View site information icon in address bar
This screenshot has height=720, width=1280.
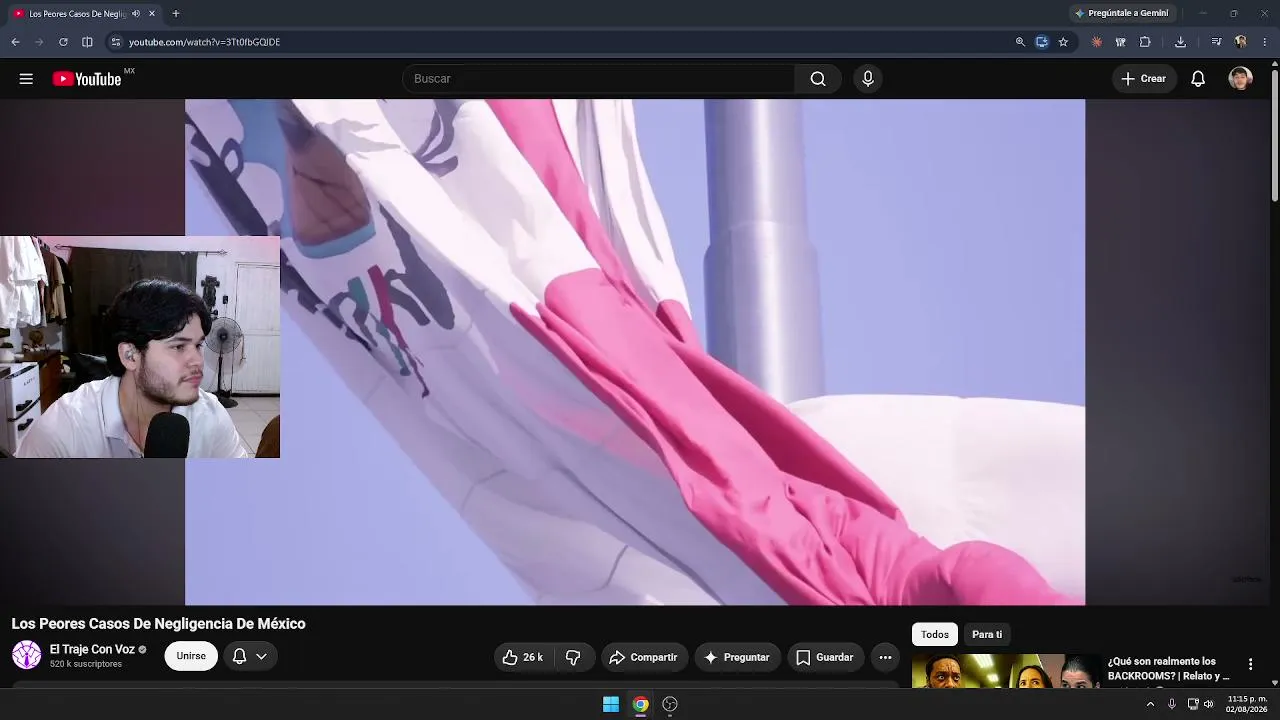[x=116, y=42]
